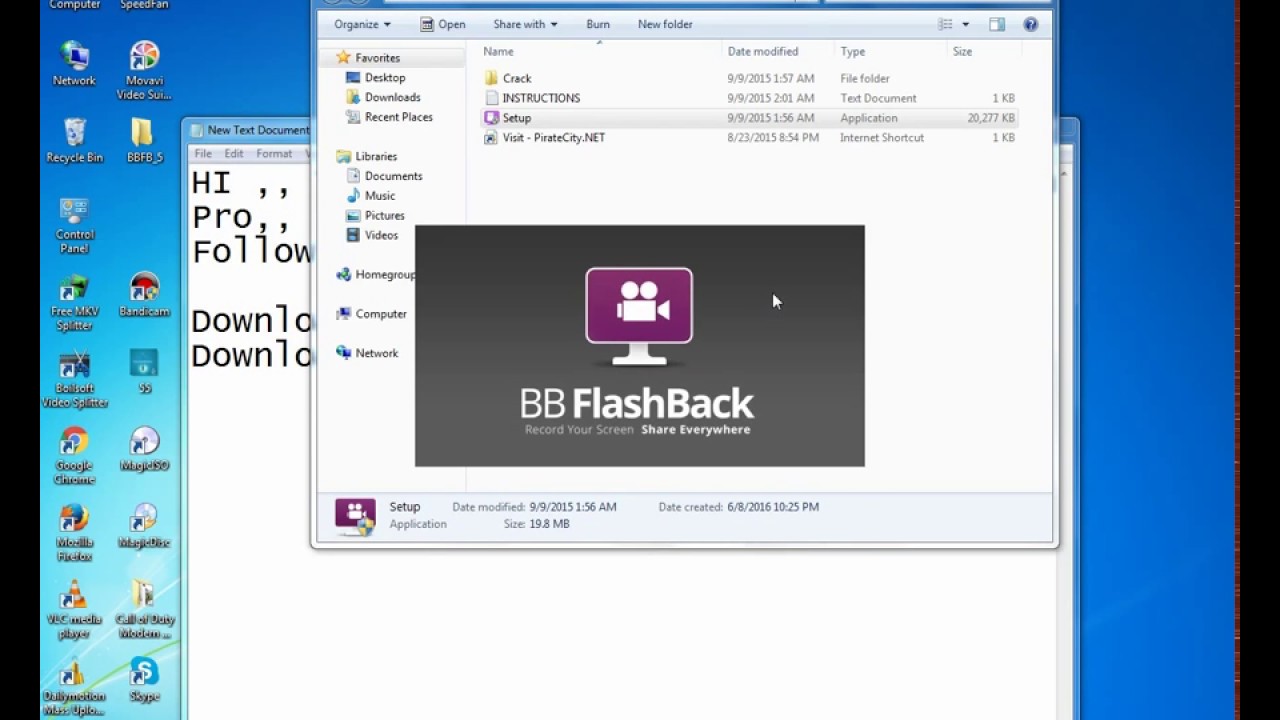Launch Free MKV Splitter desktop icon
1280x720 pixels.
point(74,302)
